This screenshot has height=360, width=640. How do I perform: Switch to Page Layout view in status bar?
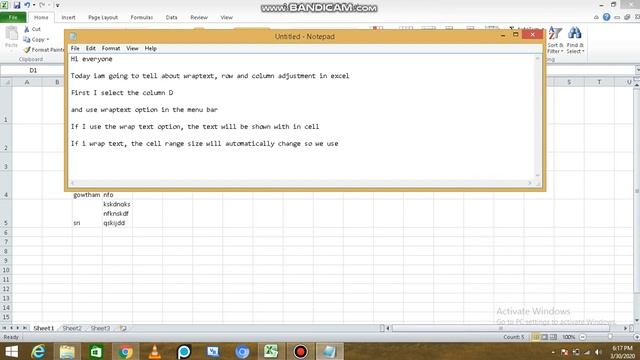[x=544, y=337]
